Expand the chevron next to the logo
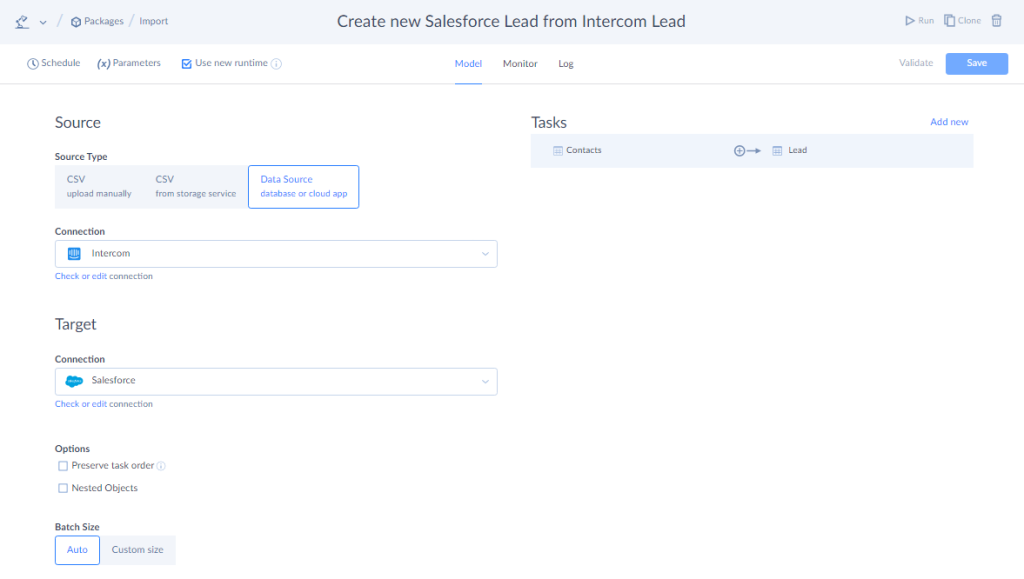The width and height of the screenshot is (1024, 579). (43, 22)
